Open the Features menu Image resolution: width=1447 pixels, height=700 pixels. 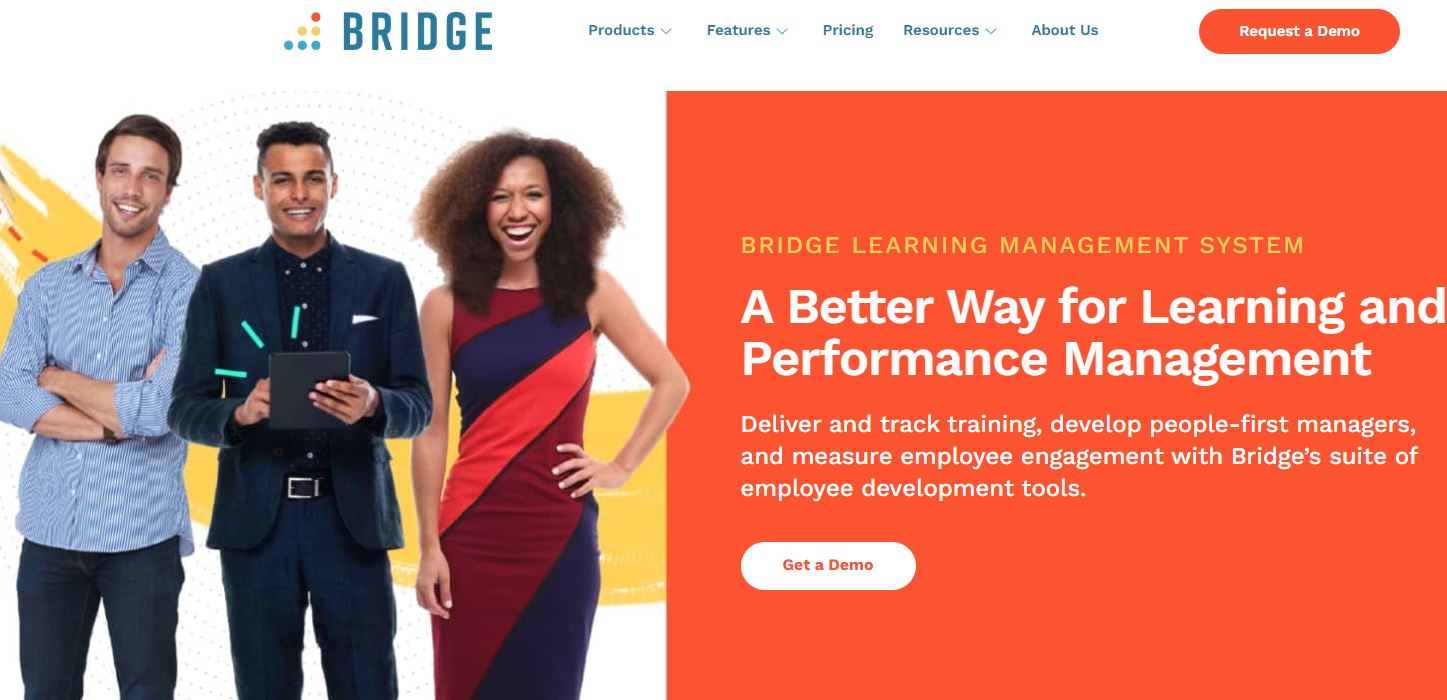(747, 30)
